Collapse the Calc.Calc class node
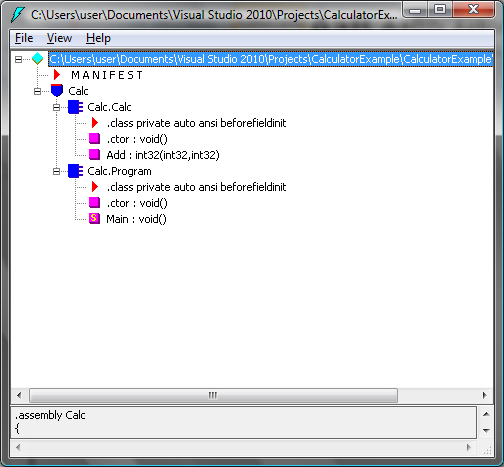This screenshot has width=504, height=467. pyautogui.click(x=56, y=107)
